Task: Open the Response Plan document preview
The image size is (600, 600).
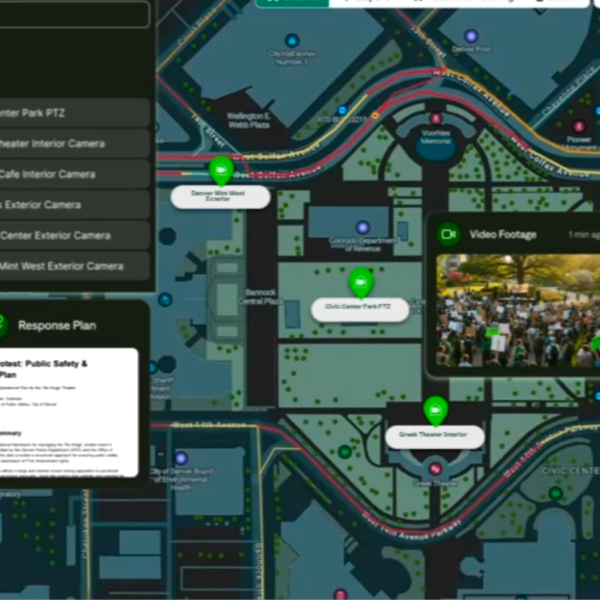Action: [x=67, y=412]
